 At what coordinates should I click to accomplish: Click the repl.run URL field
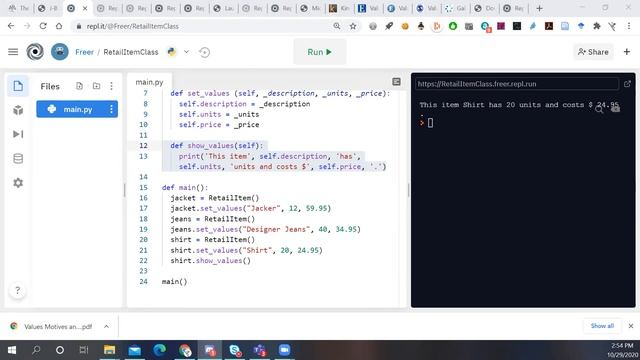[x=516, y=84]
